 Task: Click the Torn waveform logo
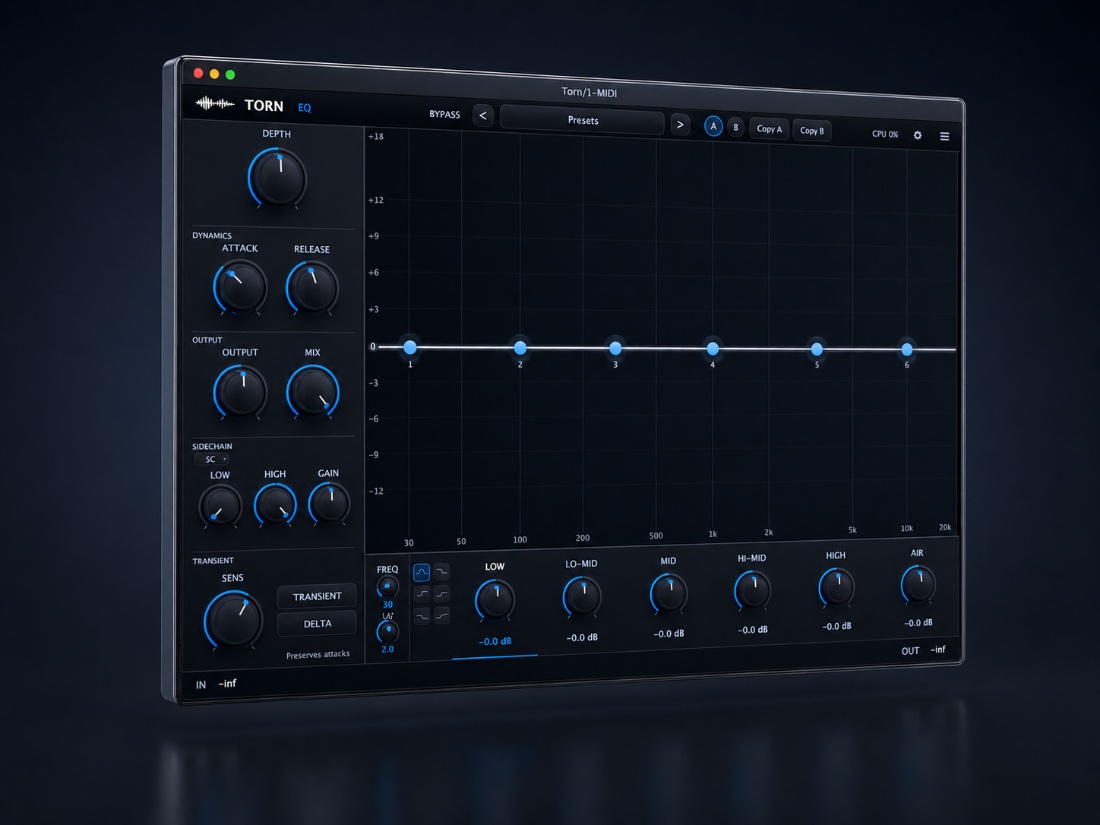point(215,104)
